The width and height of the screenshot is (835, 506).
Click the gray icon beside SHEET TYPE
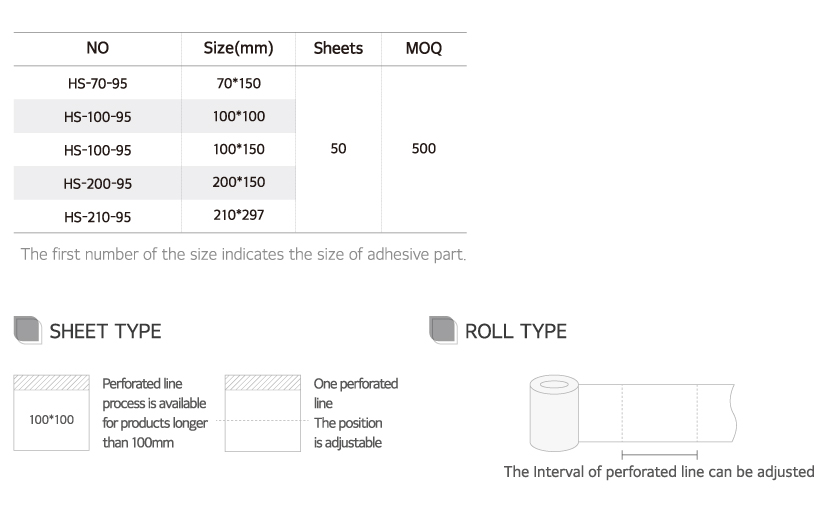point(27,331)
